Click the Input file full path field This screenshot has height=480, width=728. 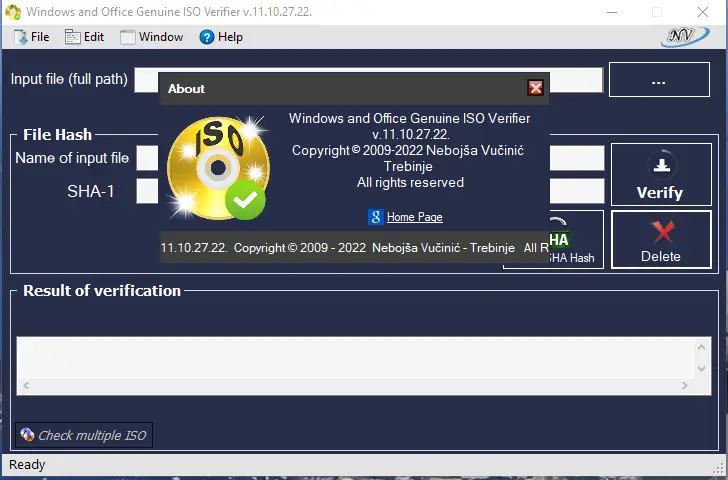click(x=369, y=80)
